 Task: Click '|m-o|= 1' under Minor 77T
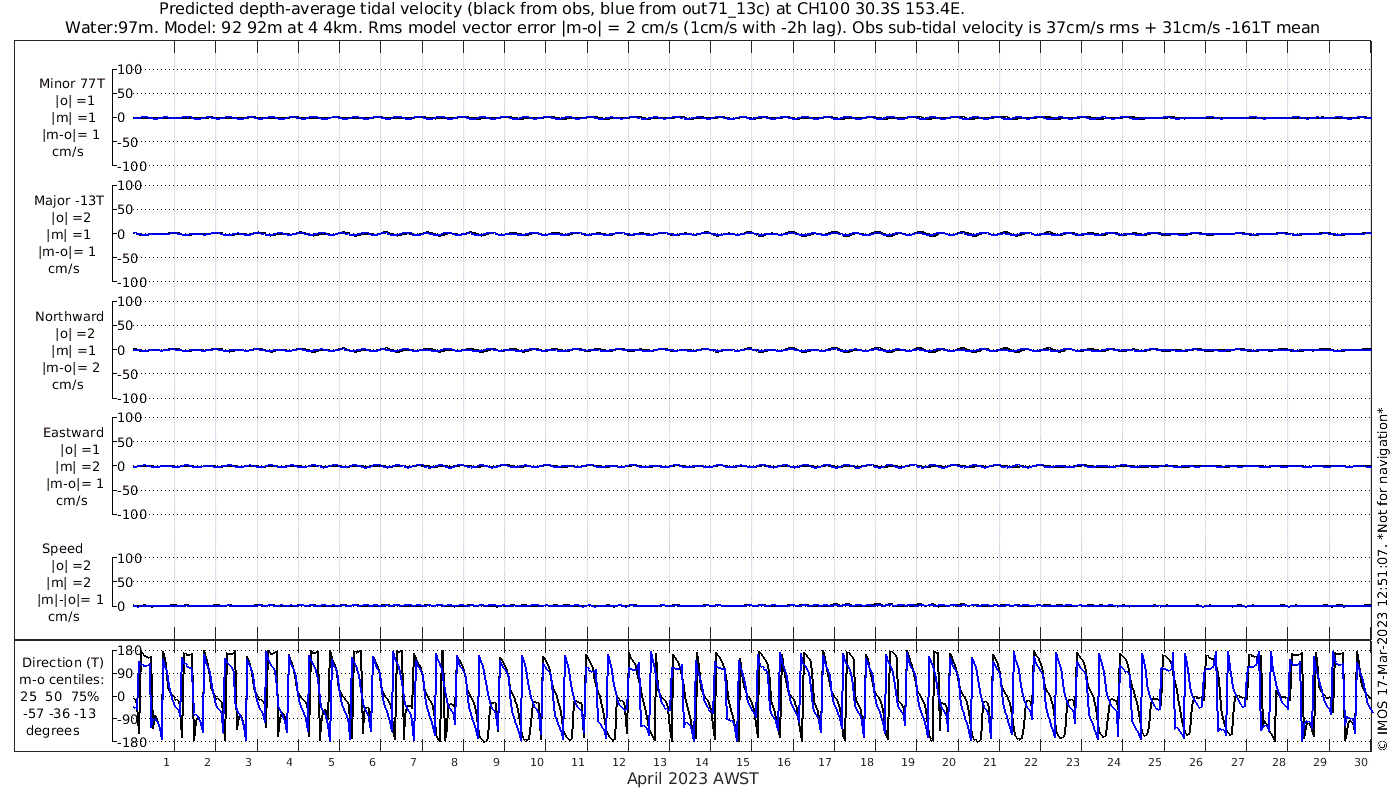(70, 135)
